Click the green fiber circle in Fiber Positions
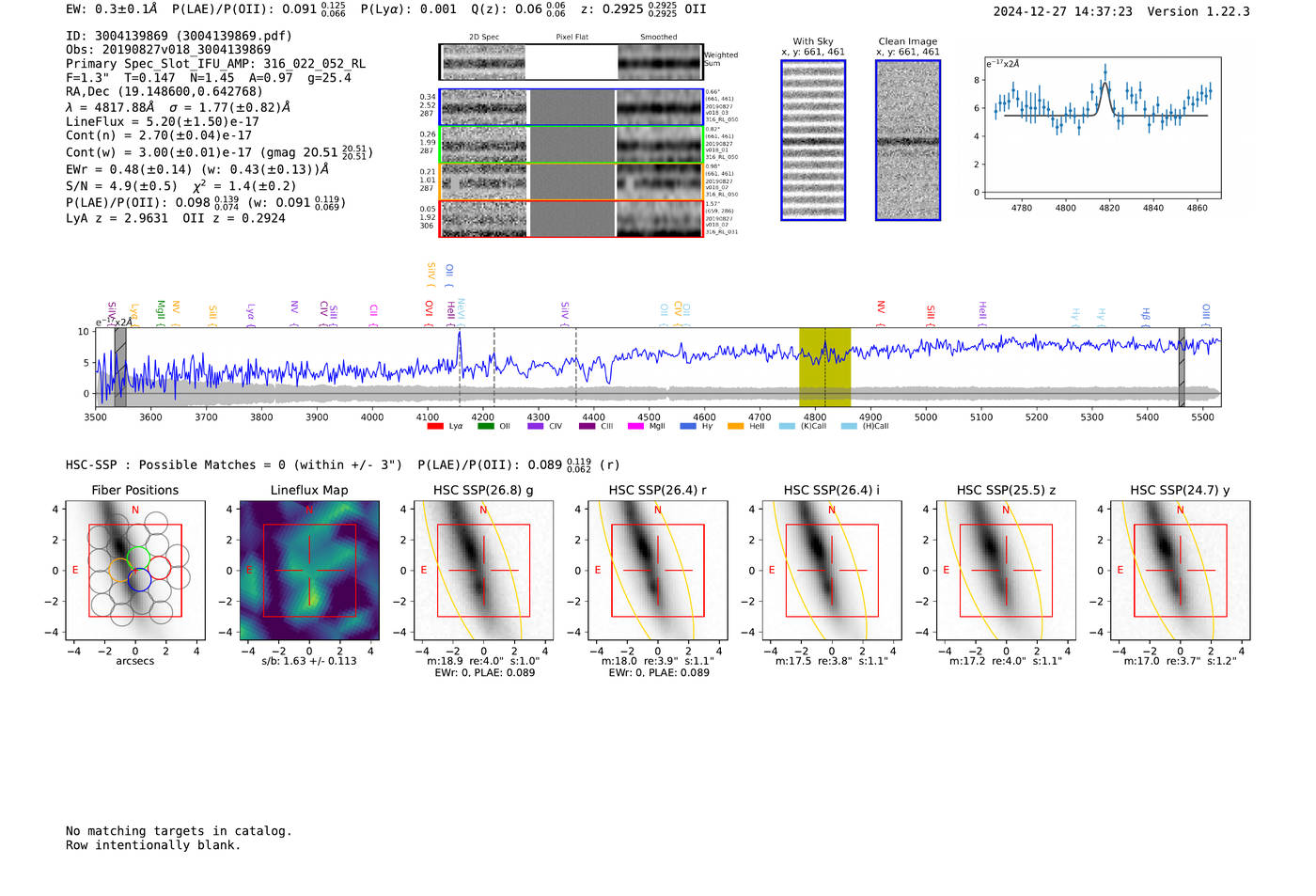This screenshot has width=1316, height=896. click(x=138, y=557)
